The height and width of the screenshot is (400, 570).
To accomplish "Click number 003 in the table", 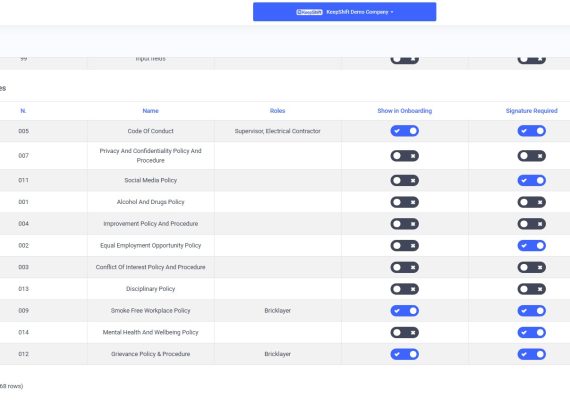I will pos(23,267).
